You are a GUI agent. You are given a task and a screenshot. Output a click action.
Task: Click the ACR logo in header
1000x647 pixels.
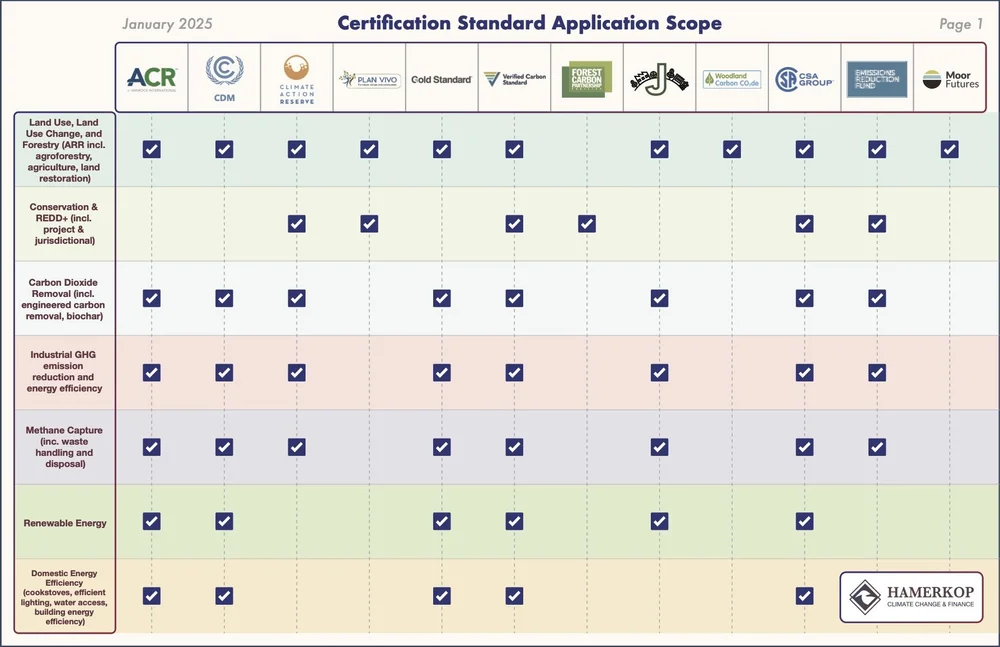(152, 79)
